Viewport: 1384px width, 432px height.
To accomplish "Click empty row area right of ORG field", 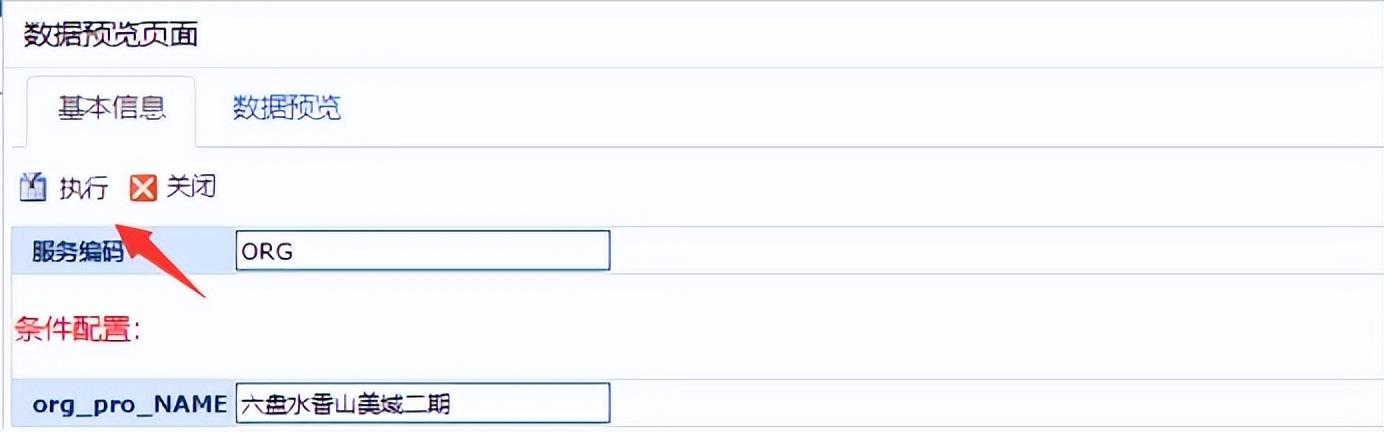I will pyautogui.click(x=995, y=251).
